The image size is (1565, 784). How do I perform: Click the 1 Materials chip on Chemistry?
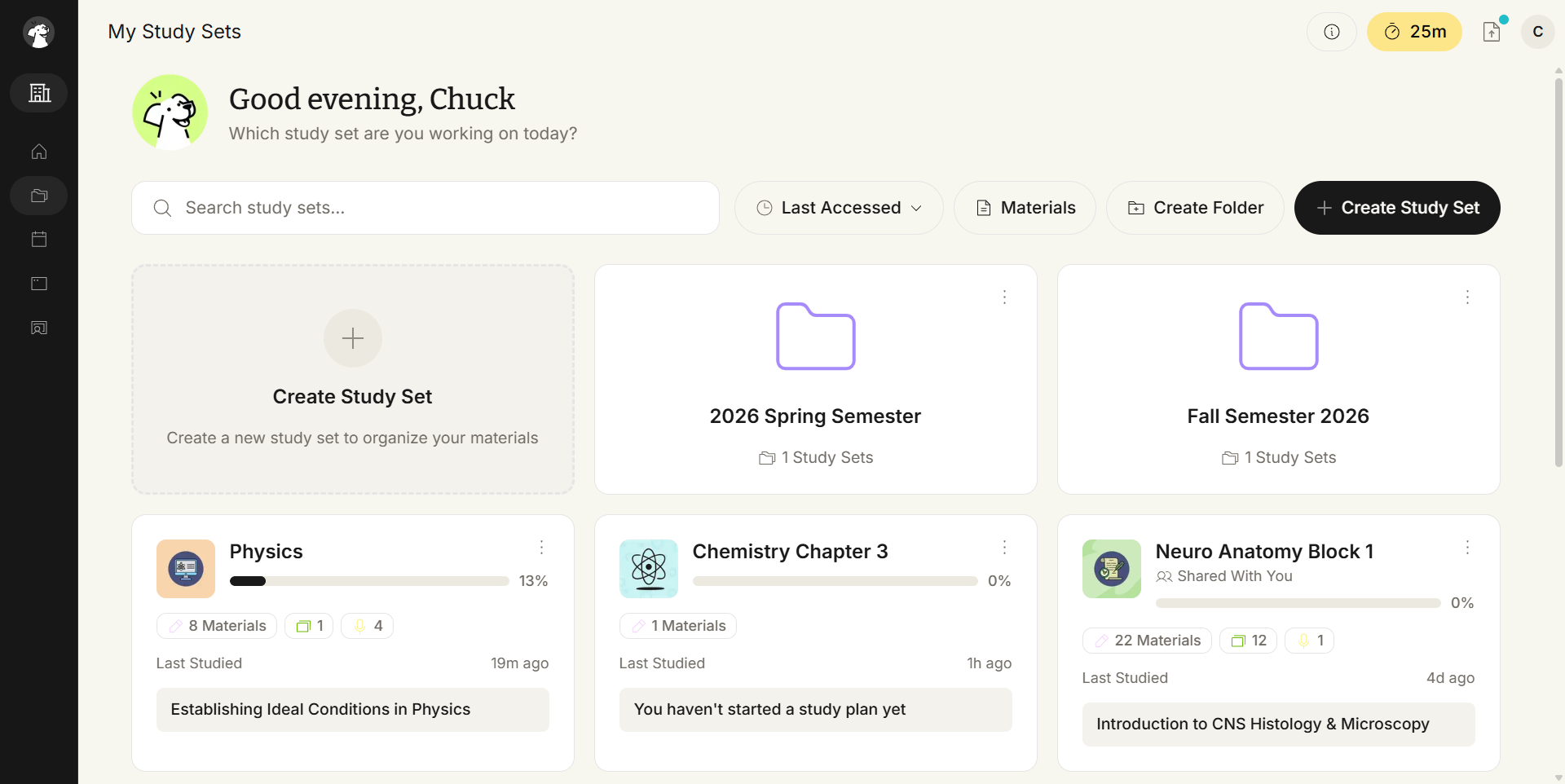pos(678,626)
